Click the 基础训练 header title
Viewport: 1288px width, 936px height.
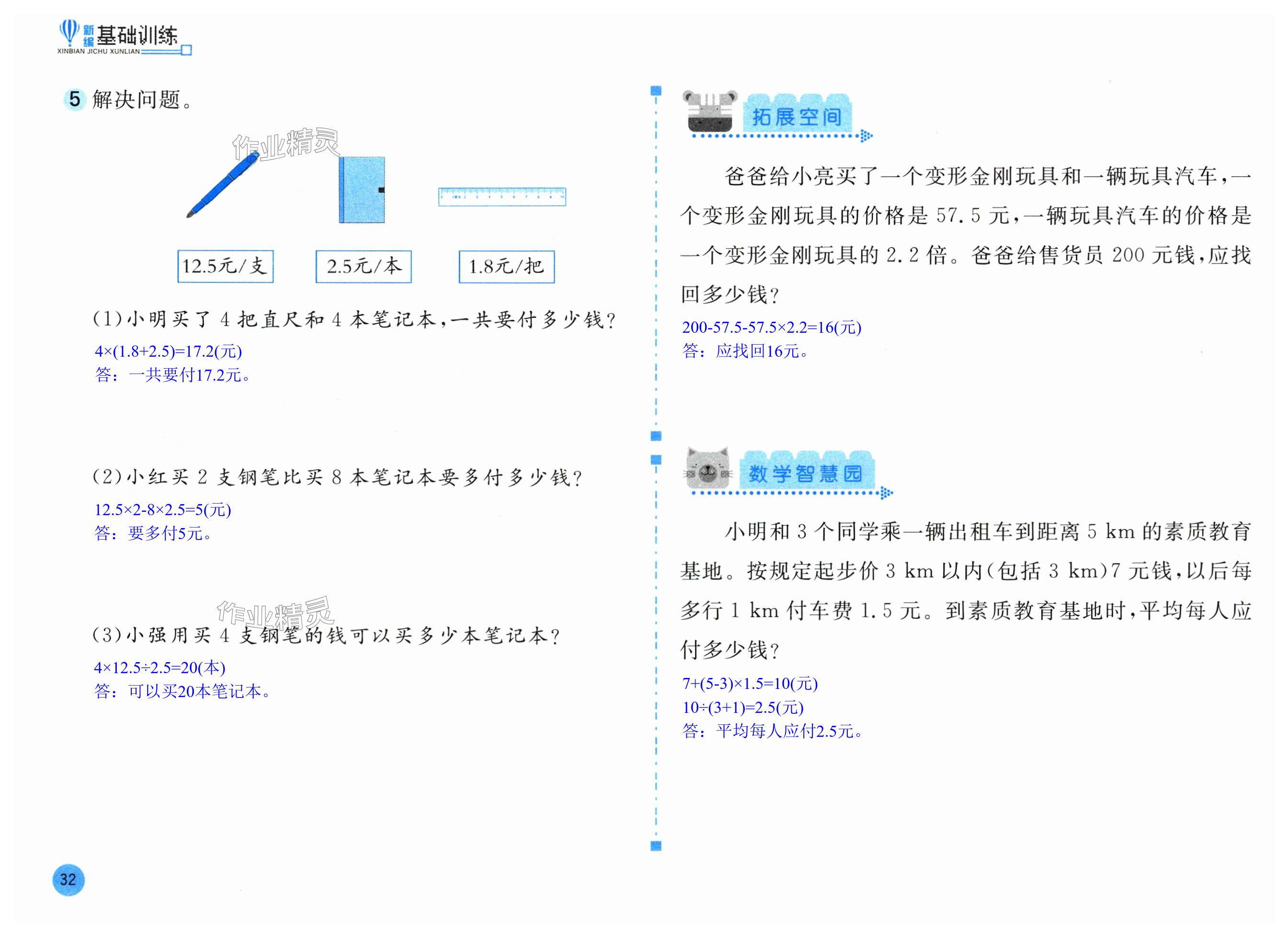[137, 36]
